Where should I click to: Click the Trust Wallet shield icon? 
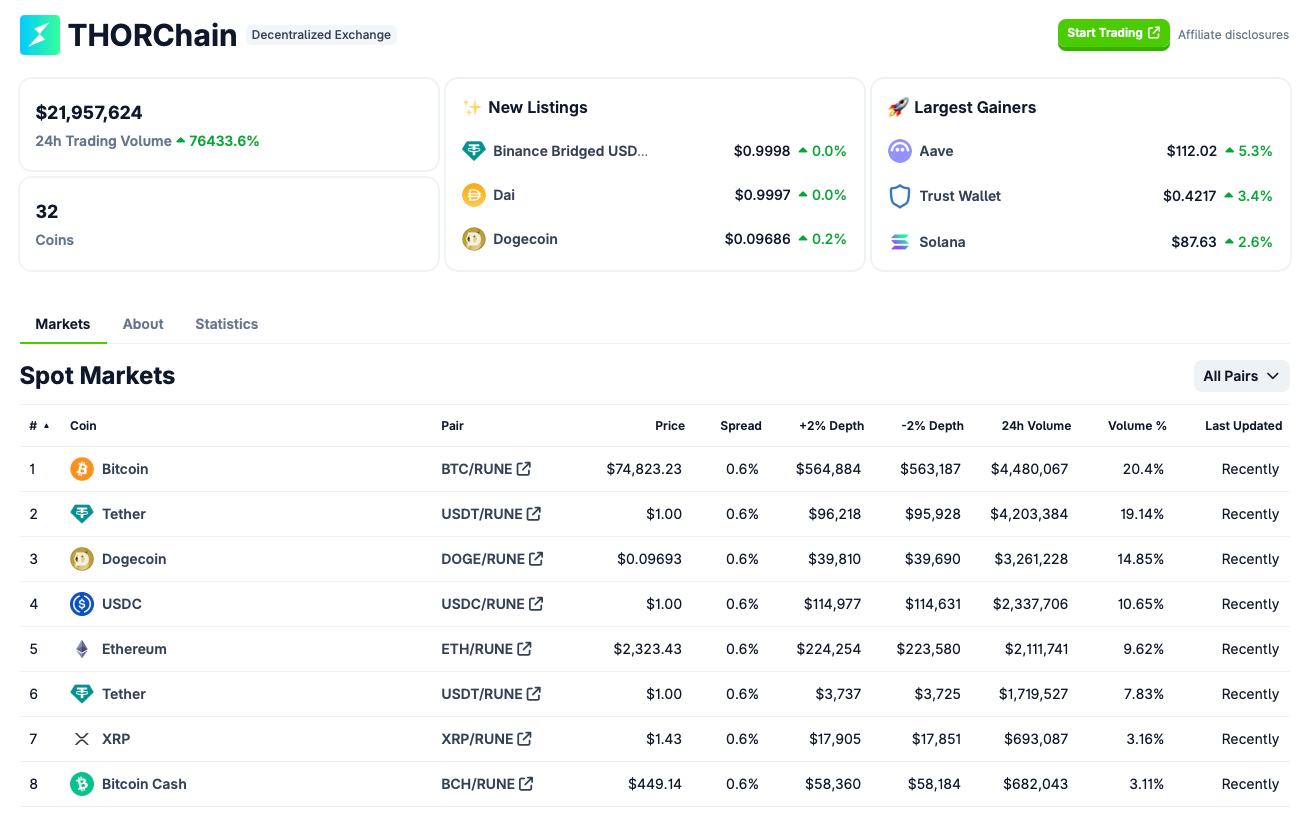(900, 196)
